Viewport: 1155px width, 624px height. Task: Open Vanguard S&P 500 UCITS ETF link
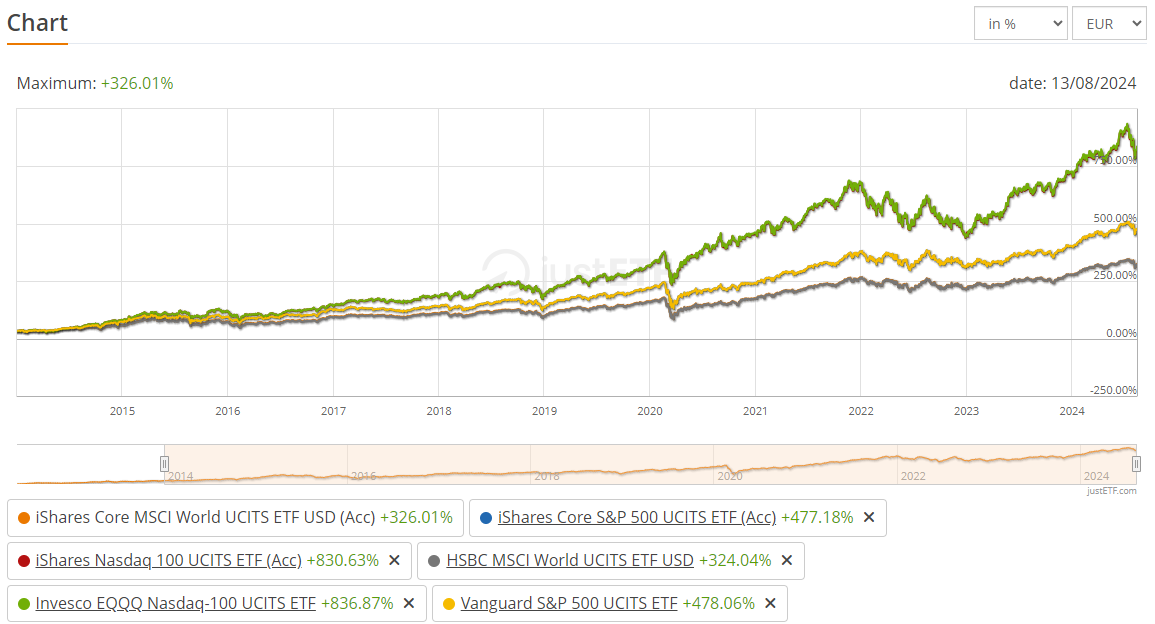pyautogui.click(x=569, y=603)
